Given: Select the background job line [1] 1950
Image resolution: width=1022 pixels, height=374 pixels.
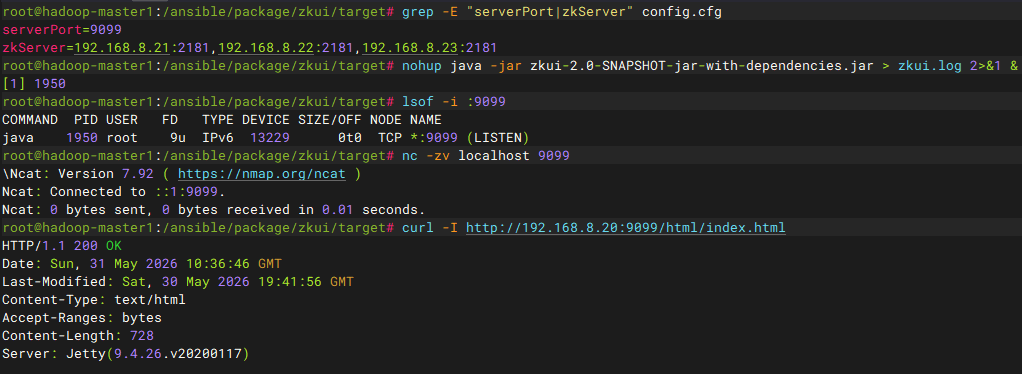Looking at the screenshot, I should (x=34, y=84).
